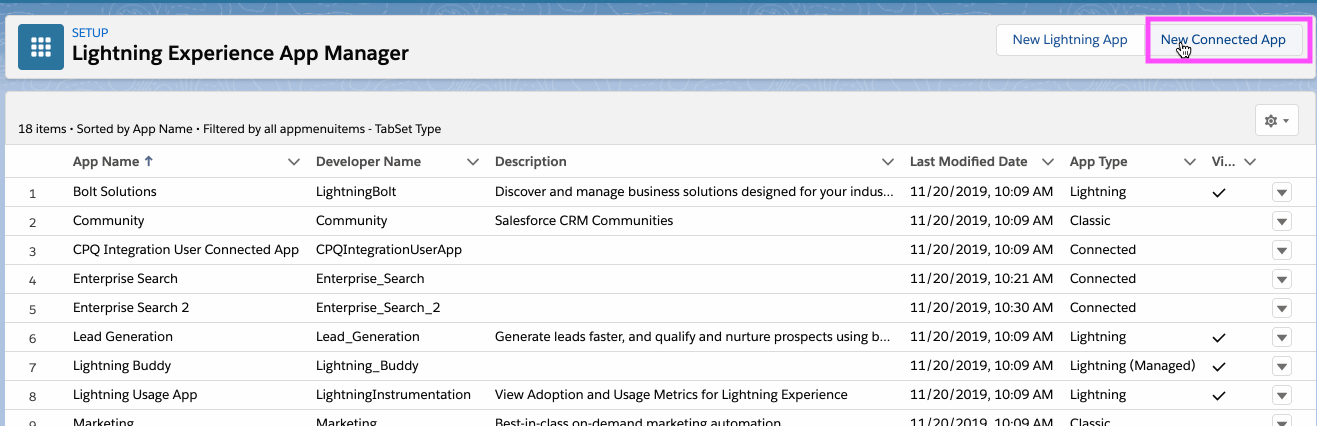Open row actions for Bolt Solutions
The width and height of the screenshot is (1317, 426).
[1281, 192]
